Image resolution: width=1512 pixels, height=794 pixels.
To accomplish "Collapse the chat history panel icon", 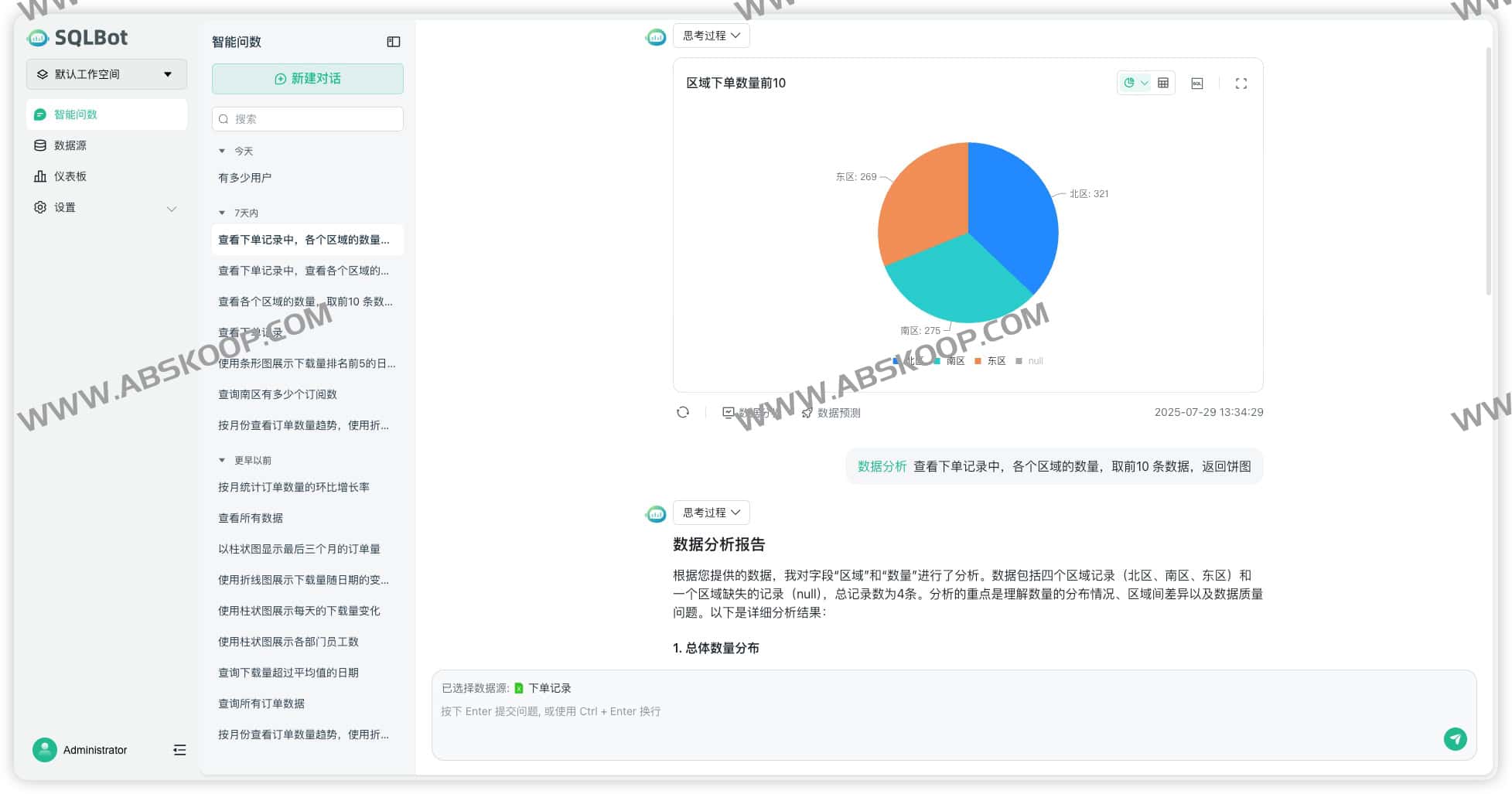I will point(393,42).
